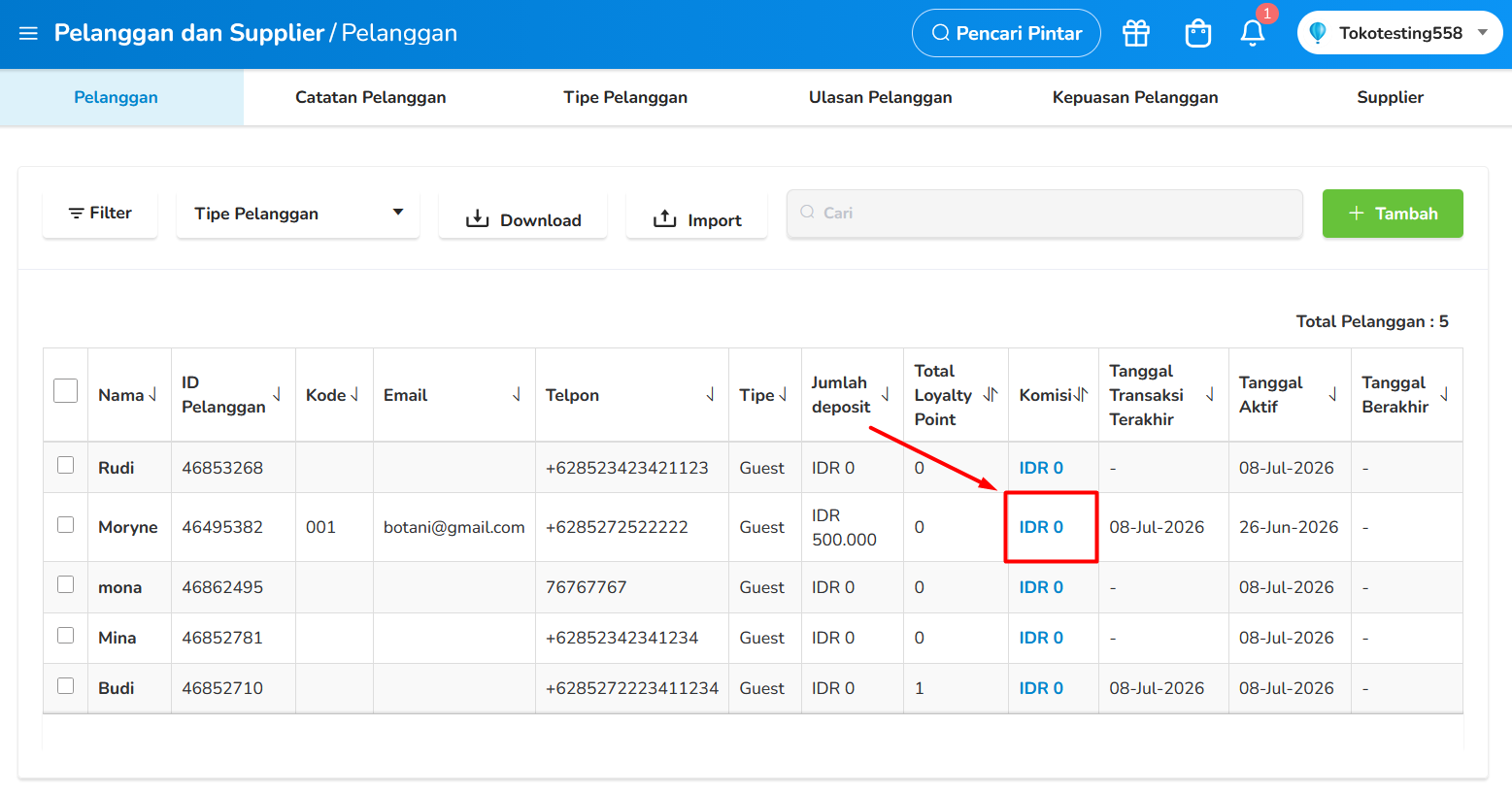This screenshot has height=792, width=1512.
Task: Switch to the Supplier tab
Action: click(x=1390, y=97)
